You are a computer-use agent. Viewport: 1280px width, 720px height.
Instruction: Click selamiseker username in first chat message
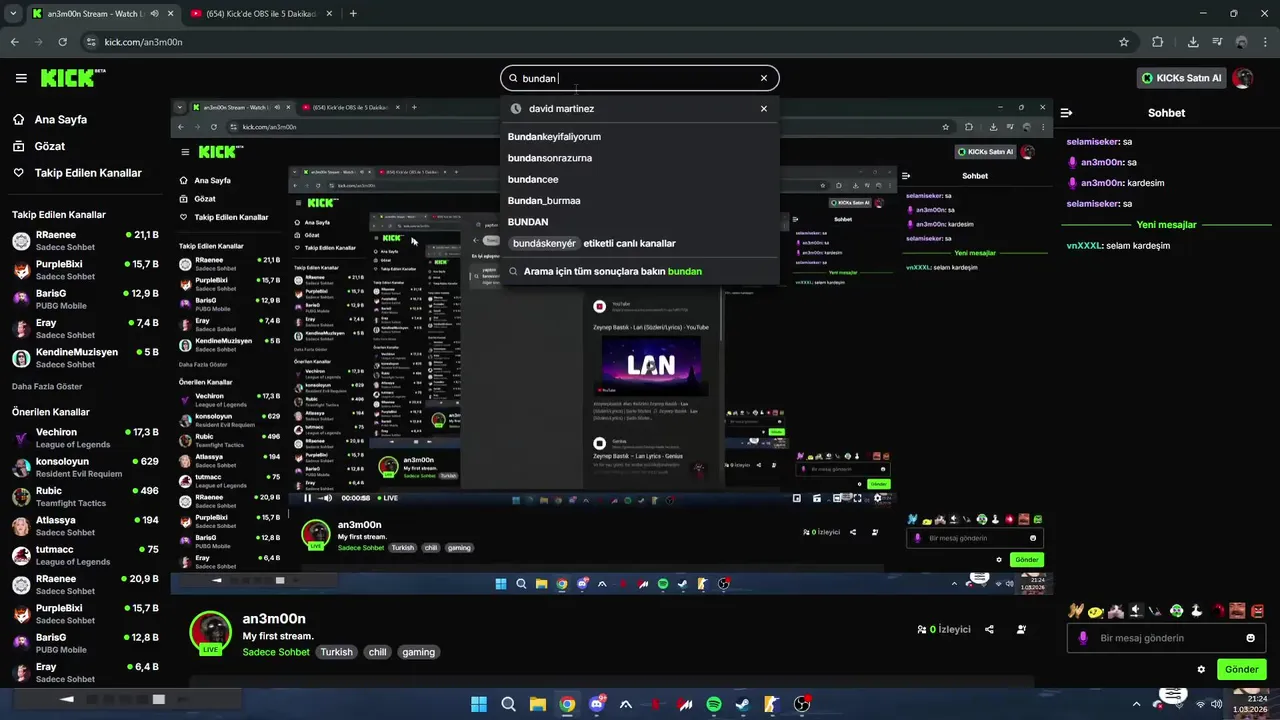click(x=1093, y=142)
